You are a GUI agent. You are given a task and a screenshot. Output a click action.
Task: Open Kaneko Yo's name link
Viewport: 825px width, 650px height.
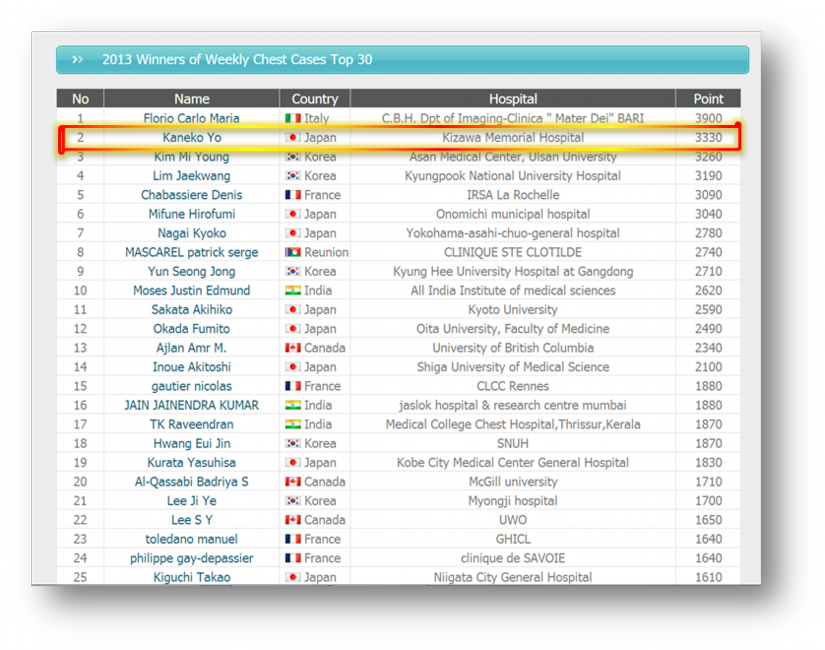(x=192, y=137)
